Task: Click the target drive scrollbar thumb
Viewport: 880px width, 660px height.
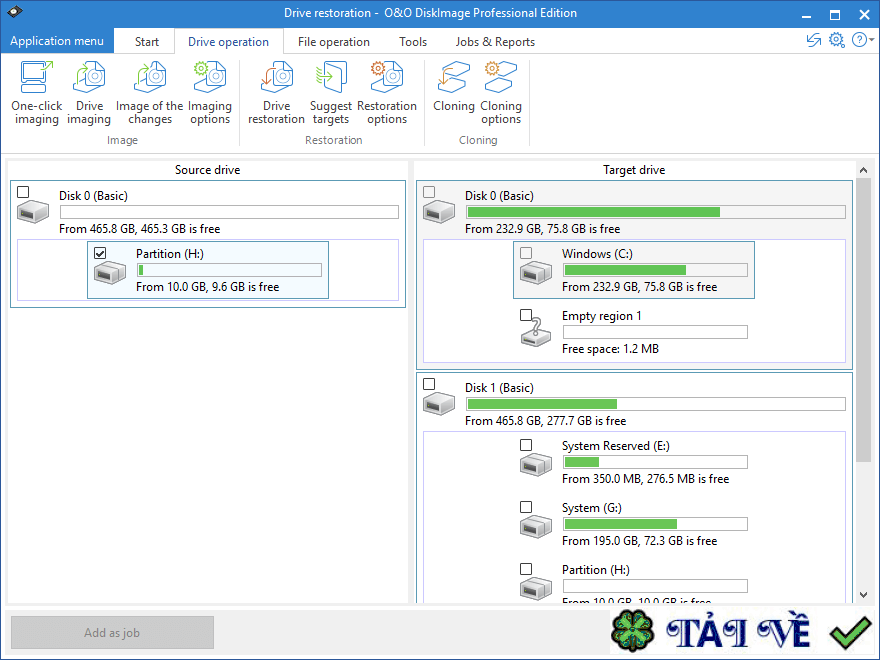Action: click(863, 320)
